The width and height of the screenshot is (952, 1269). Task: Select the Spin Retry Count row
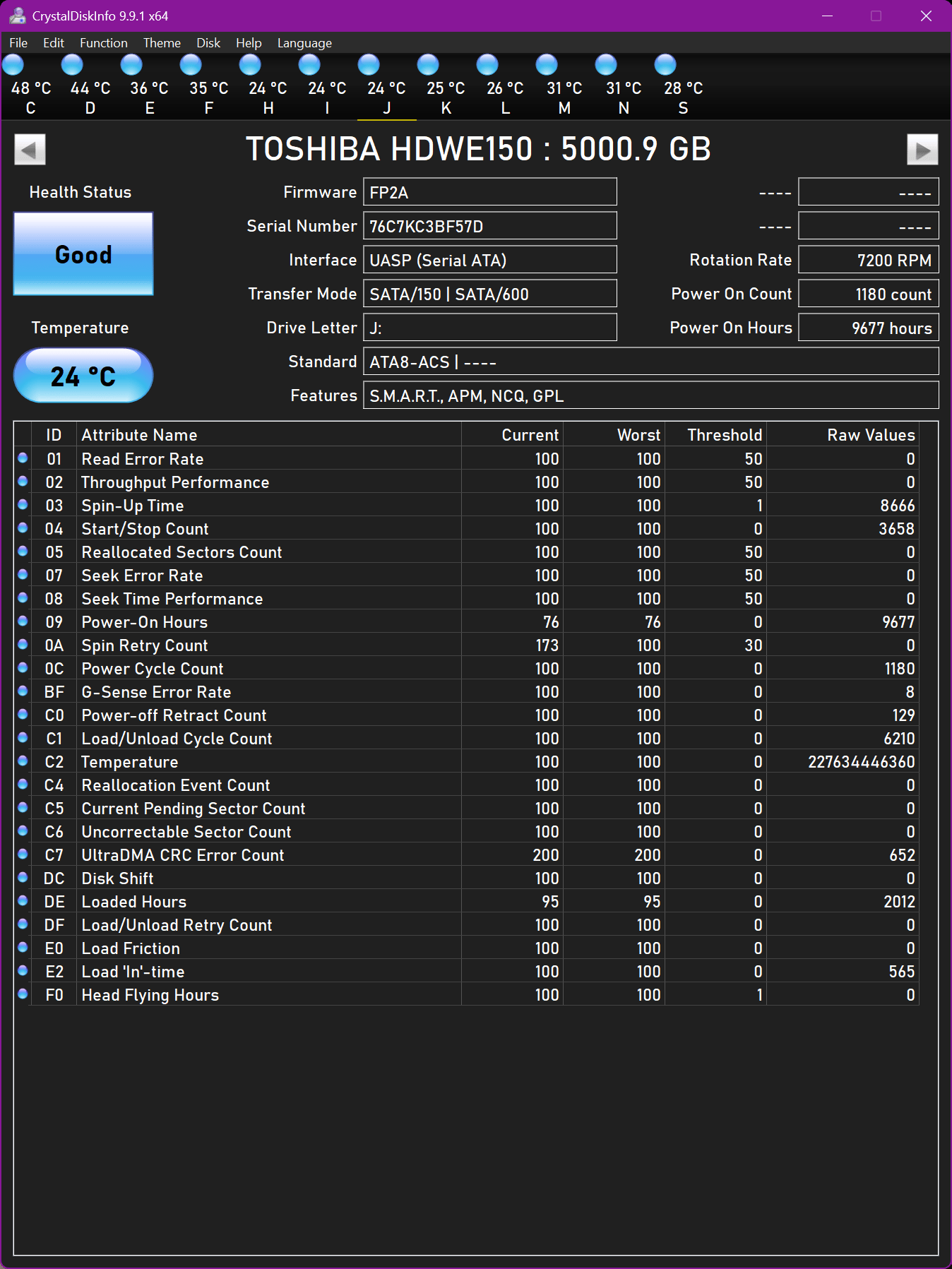point(467,645)
